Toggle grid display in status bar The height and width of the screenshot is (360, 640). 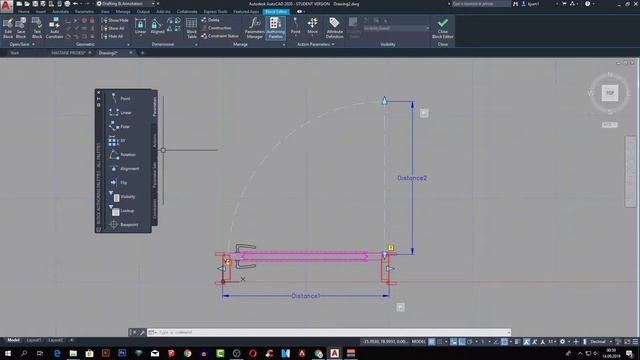pyautogui.click(x=431, y=342)
